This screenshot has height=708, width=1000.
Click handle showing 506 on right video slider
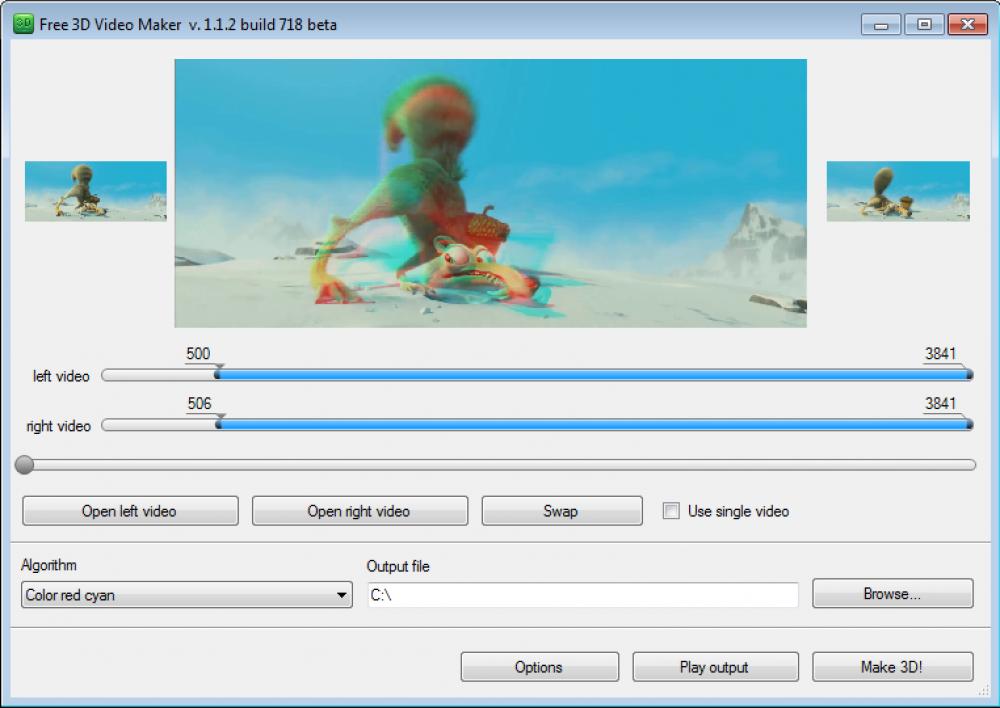point(219,425)
